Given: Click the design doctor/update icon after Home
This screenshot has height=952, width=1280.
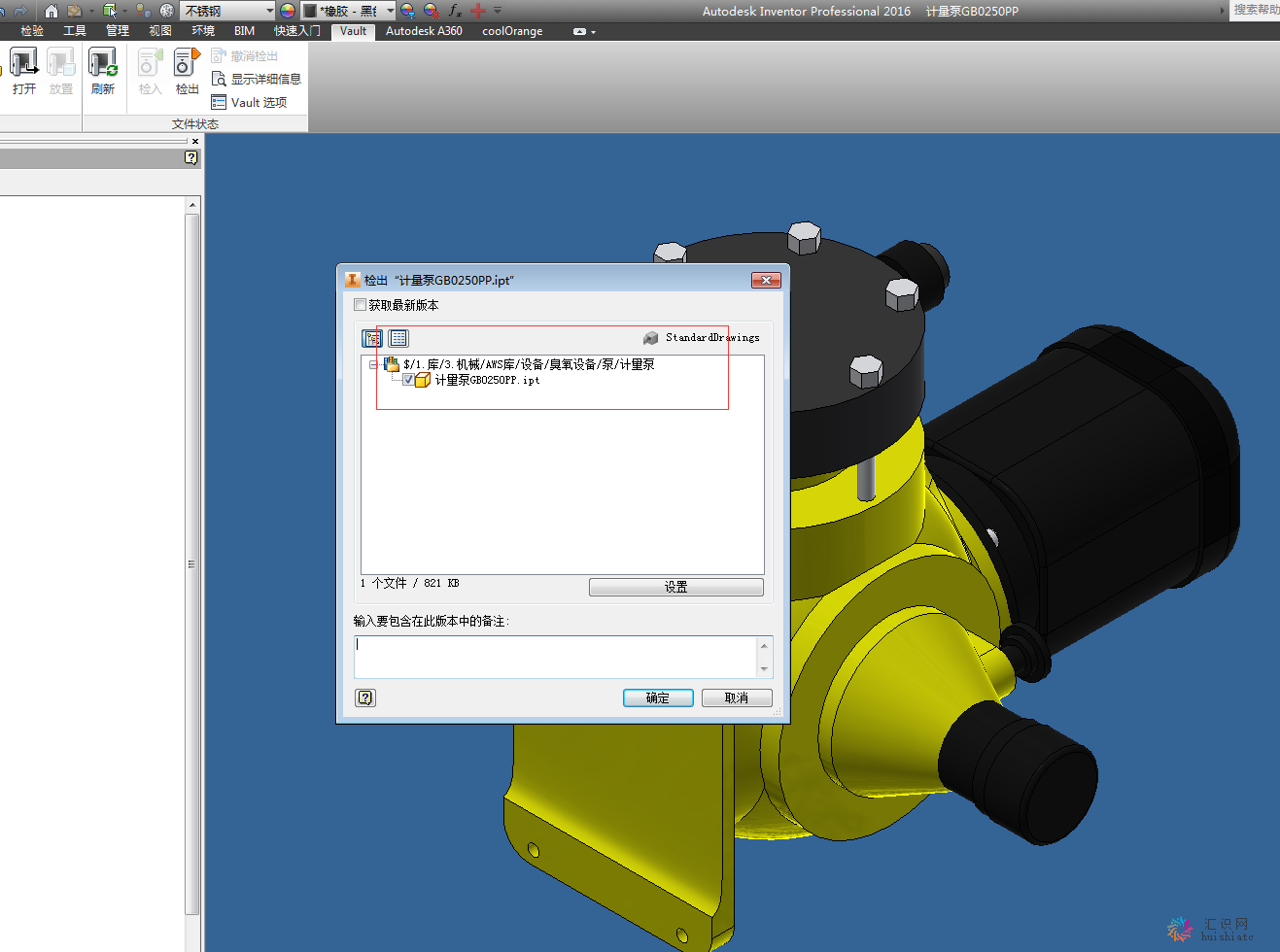Looking at the screenshot, I should click(74, 11).
